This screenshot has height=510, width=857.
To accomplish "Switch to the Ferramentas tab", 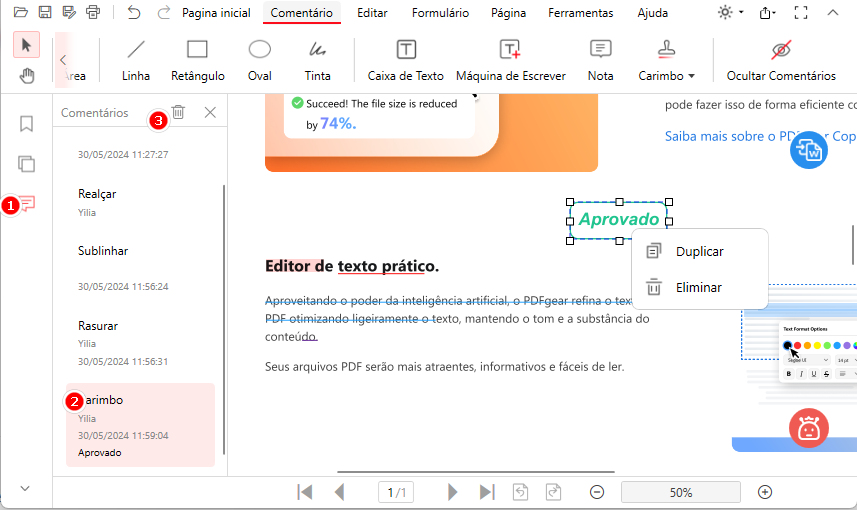I will click(580, 13).
